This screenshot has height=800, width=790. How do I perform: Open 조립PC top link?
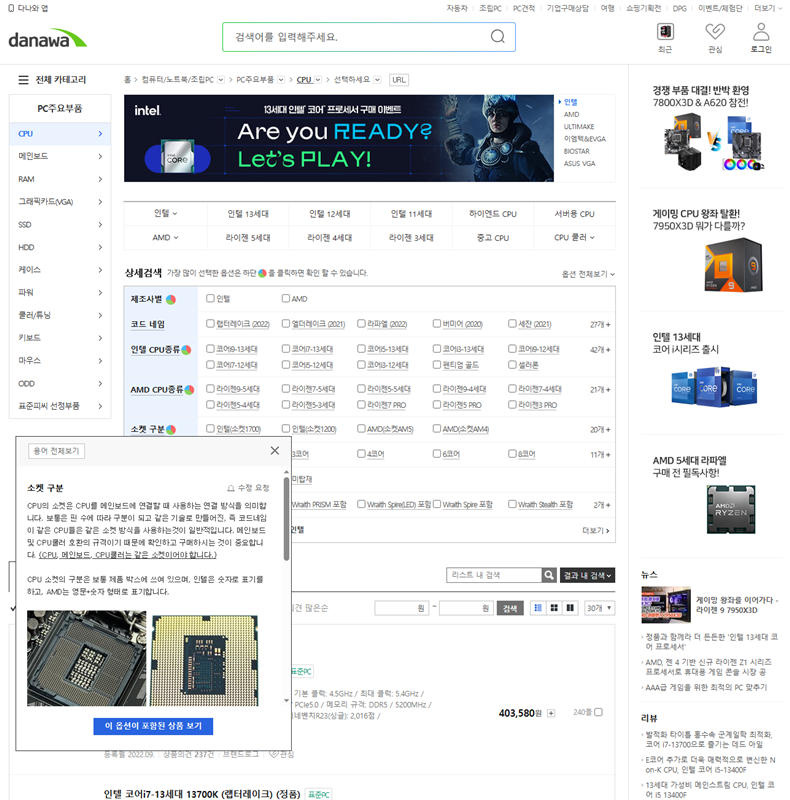(490, 8)
